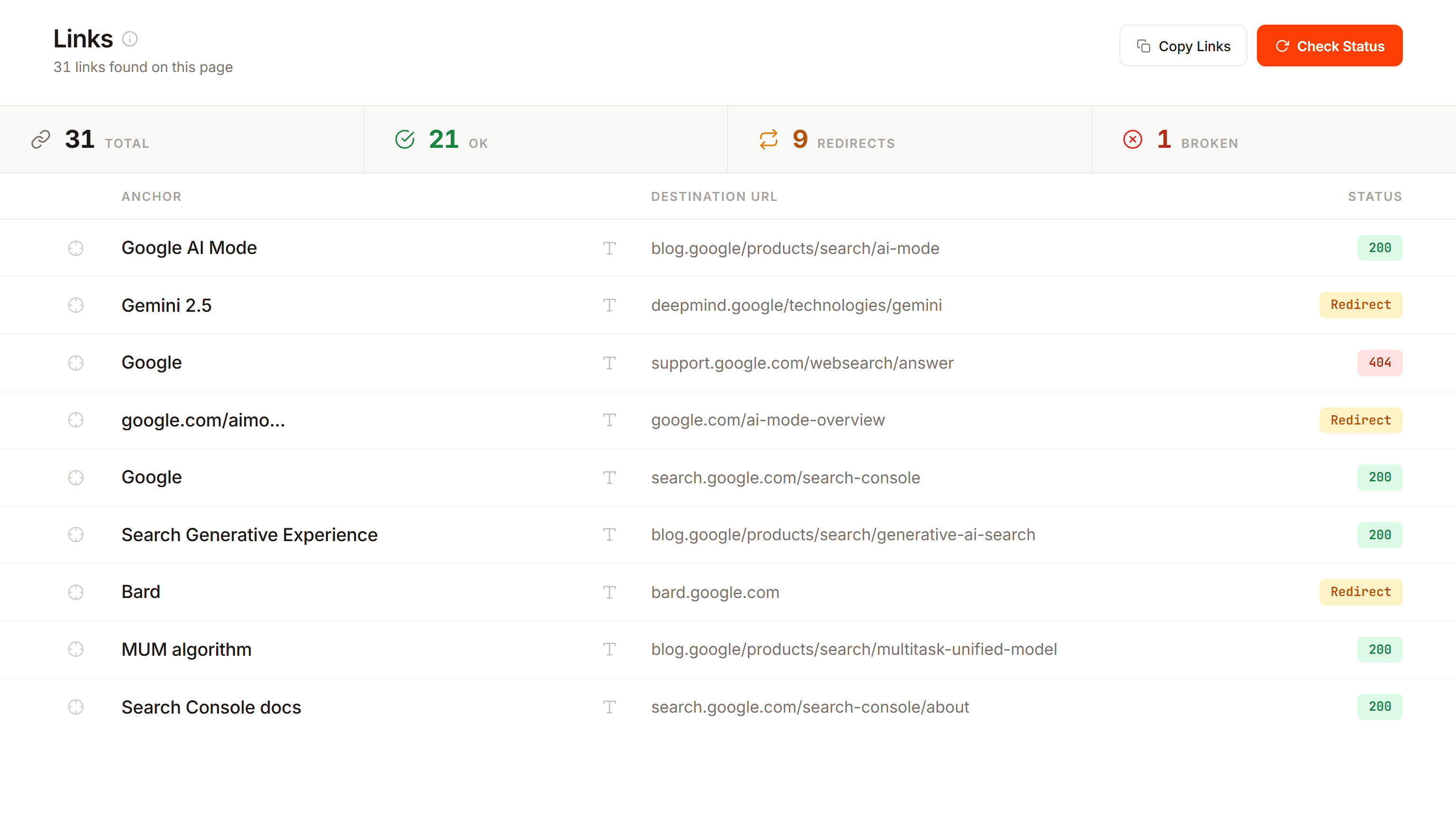Viewport: 1456px width, 815px height.
Task: Click the Status column header
Action: pos(1375,197)
